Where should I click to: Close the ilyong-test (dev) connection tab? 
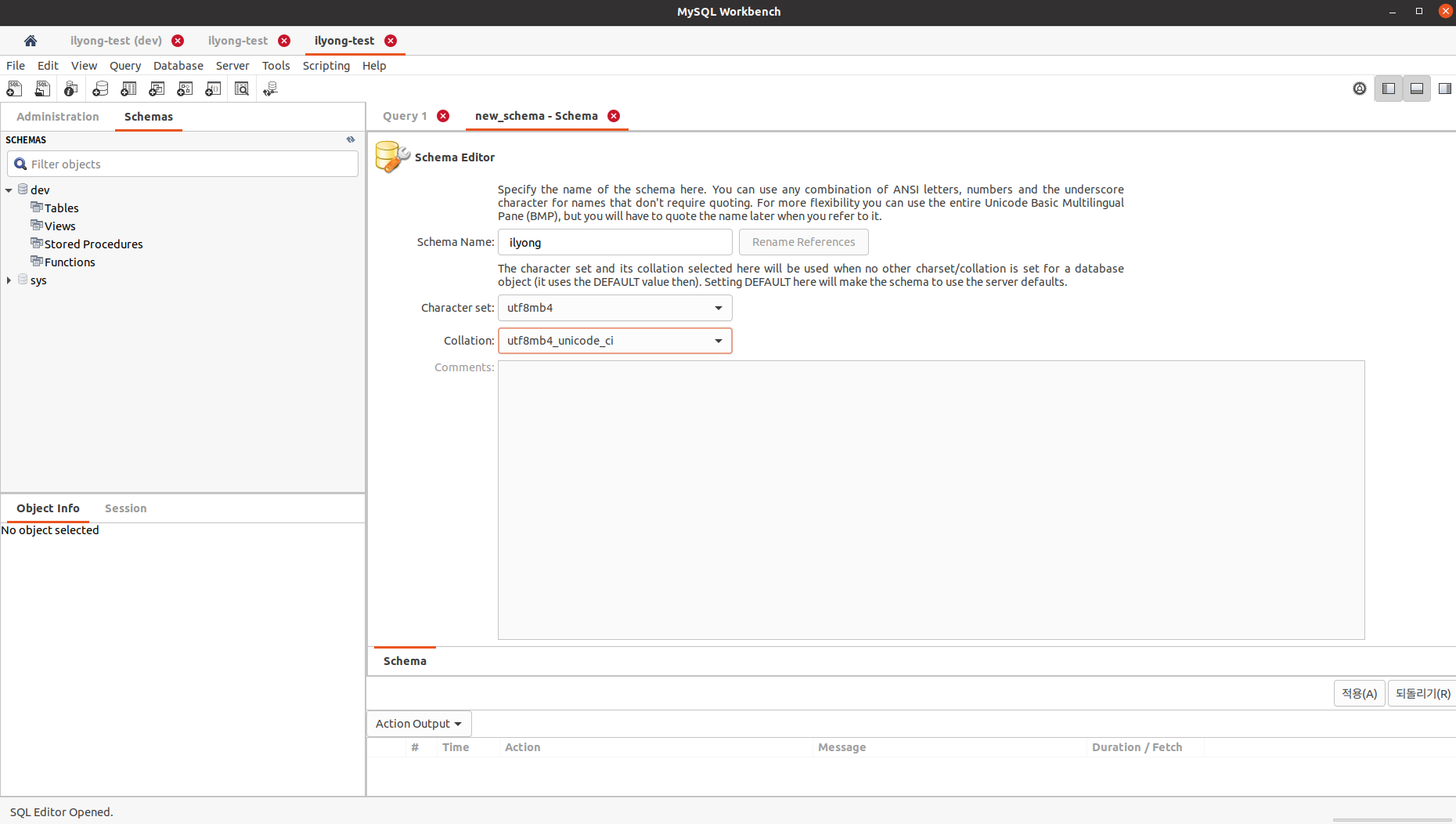[x=178, y=41]
